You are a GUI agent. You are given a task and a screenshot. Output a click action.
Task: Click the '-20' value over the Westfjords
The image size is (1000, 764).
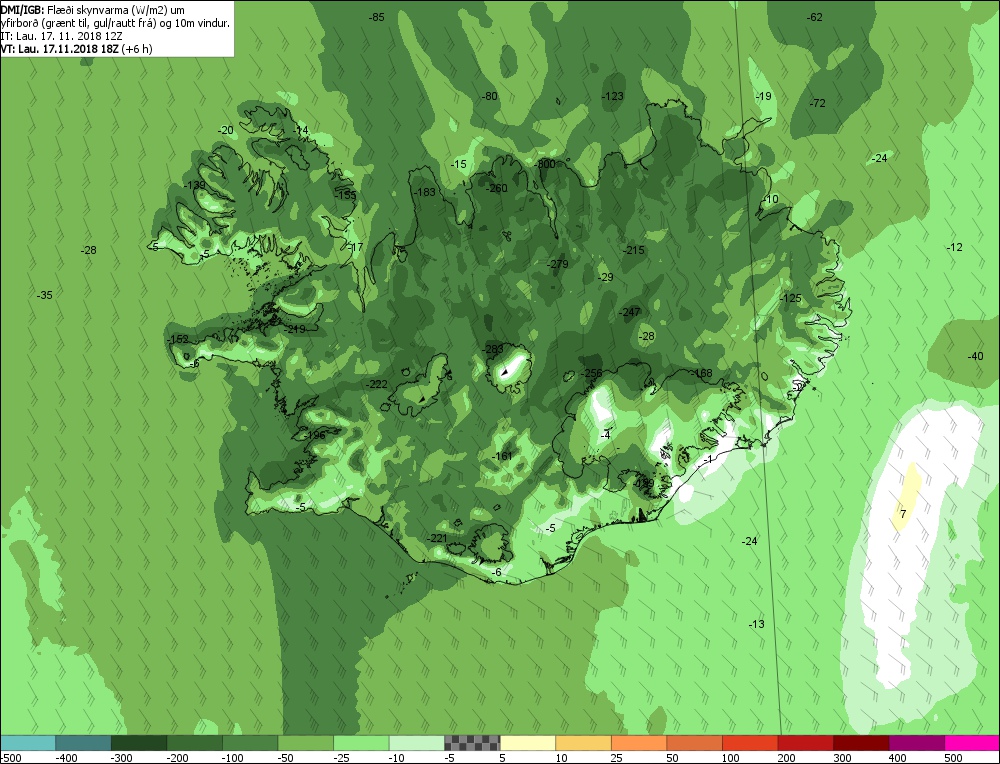click(225, 130)
